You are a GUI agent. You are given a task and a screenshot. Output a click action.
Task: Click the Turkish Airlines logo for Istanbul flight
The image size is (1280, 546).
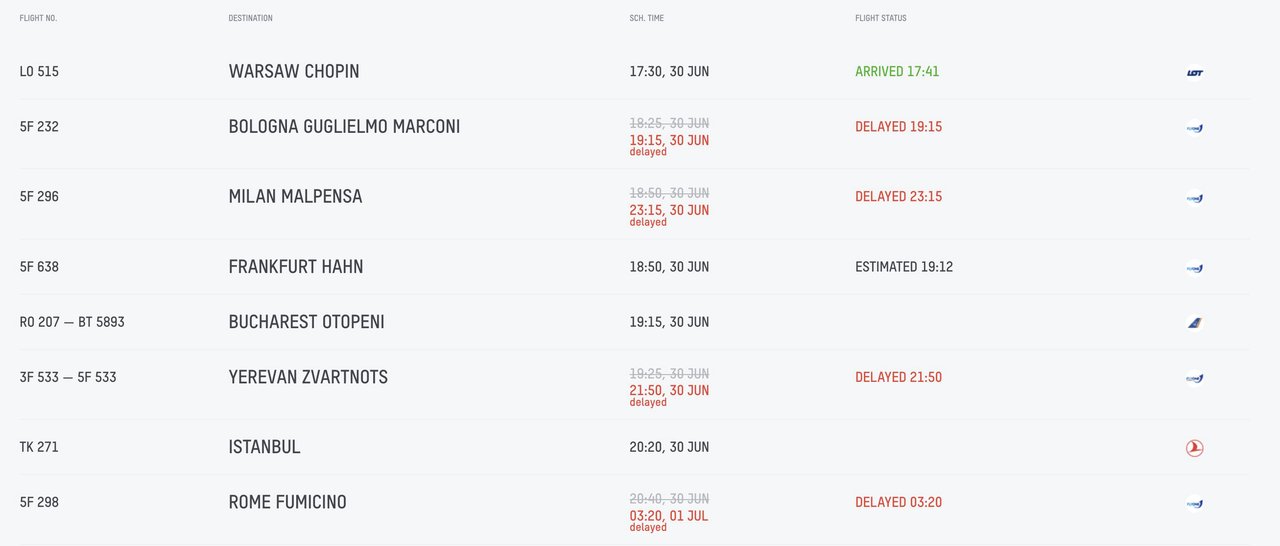tap(1194, 447)
